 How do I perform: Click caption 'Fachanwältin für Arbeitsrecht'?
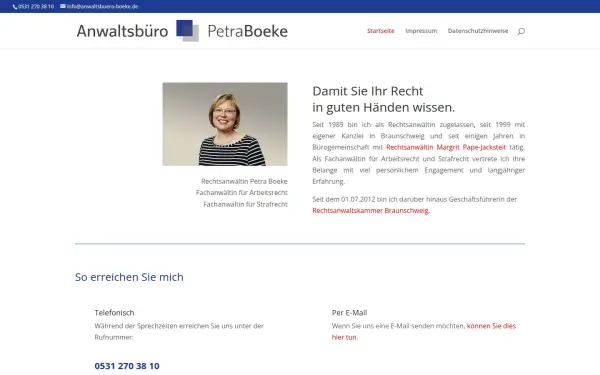click(x=242, y=192)
